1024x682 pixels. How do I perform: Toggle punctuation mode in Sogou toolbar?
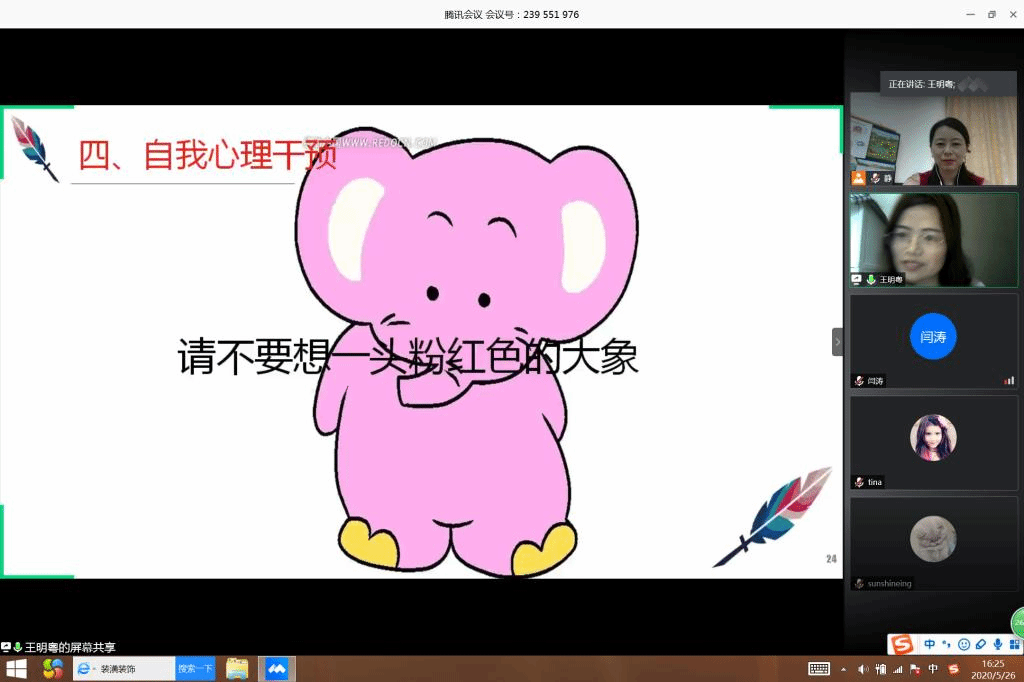pyautogui.click(x=946, y=644)
